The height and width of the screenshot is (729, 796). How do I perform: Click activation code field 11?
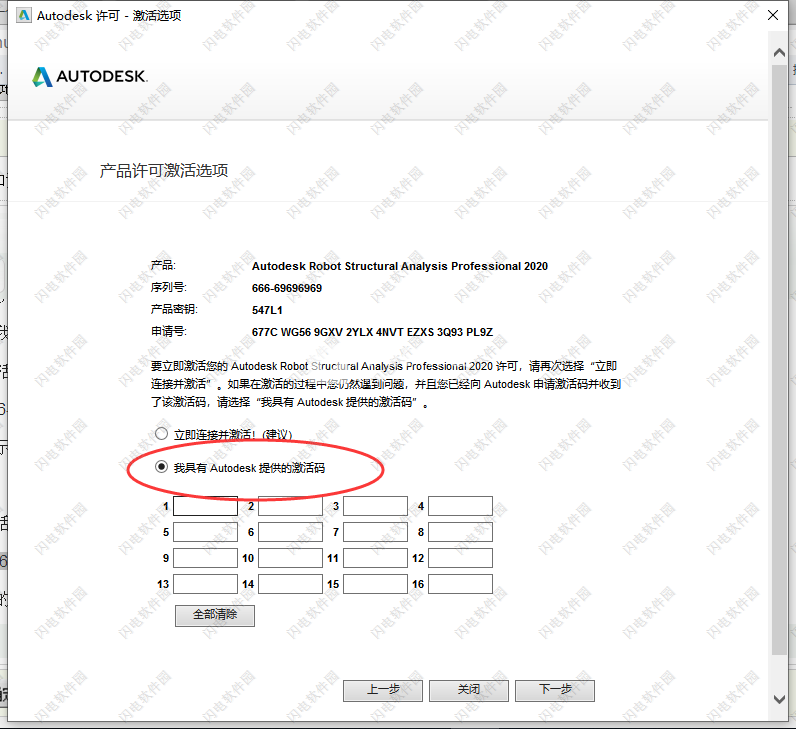[x=375, y=558]
